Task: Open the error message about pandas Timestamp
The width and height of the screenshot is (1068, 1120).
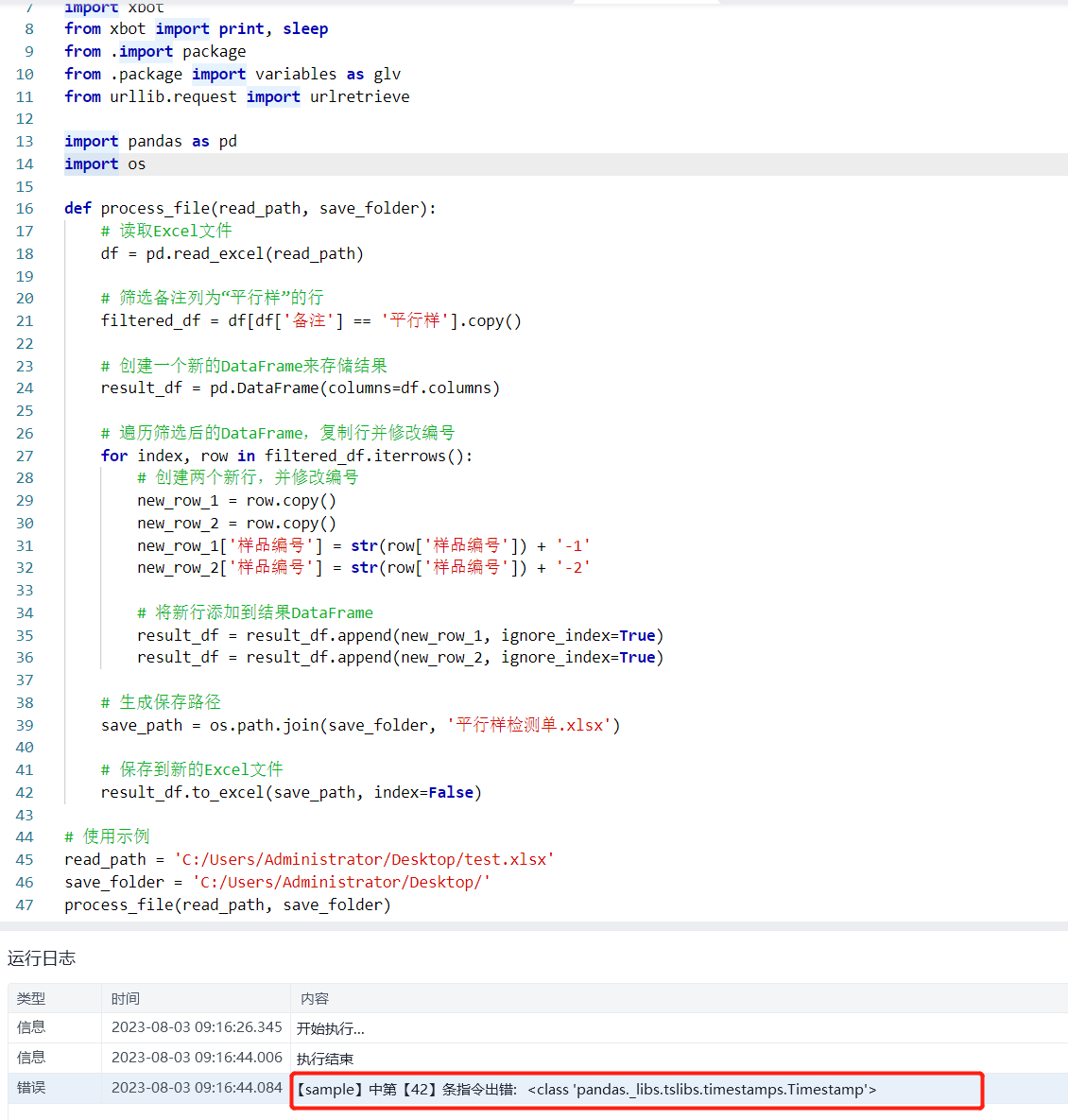Action: tap(586, 1090)
